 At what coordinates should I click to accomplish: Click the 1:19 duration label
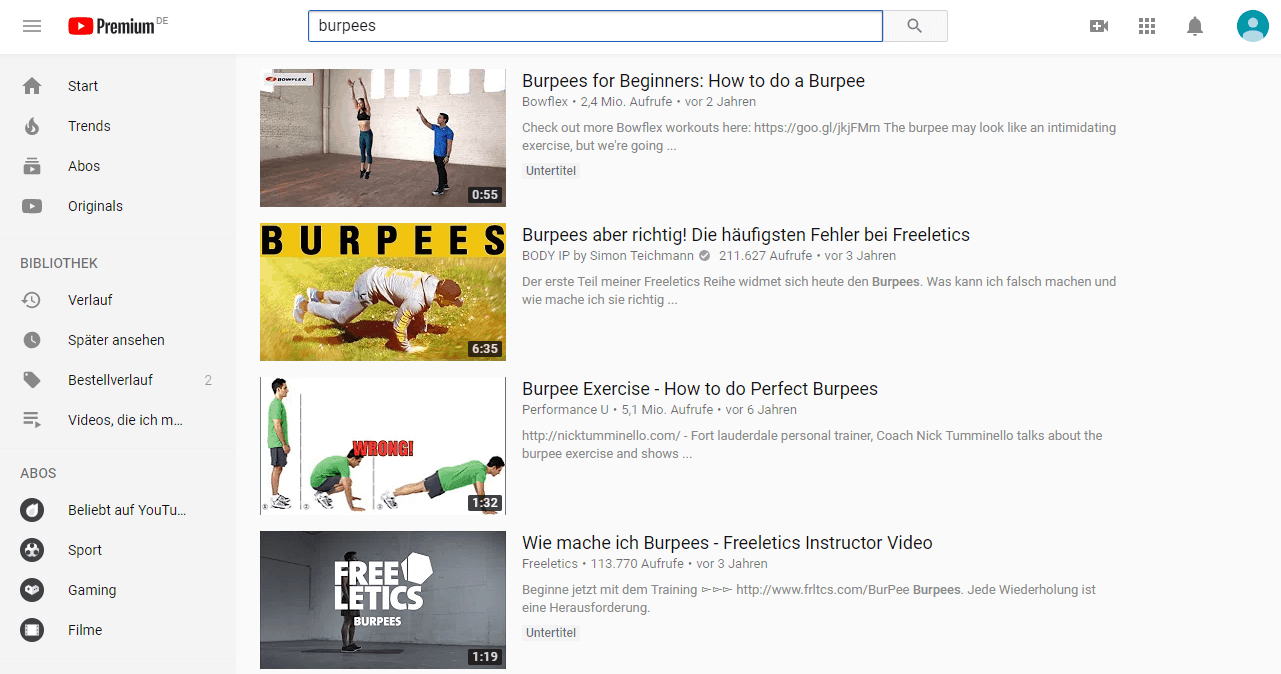485,657
